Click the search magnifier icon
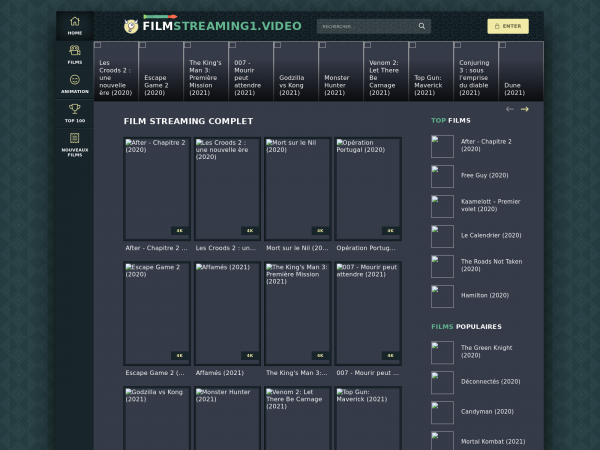This screenshot has width=600, height=450. (x=421, y=26)
